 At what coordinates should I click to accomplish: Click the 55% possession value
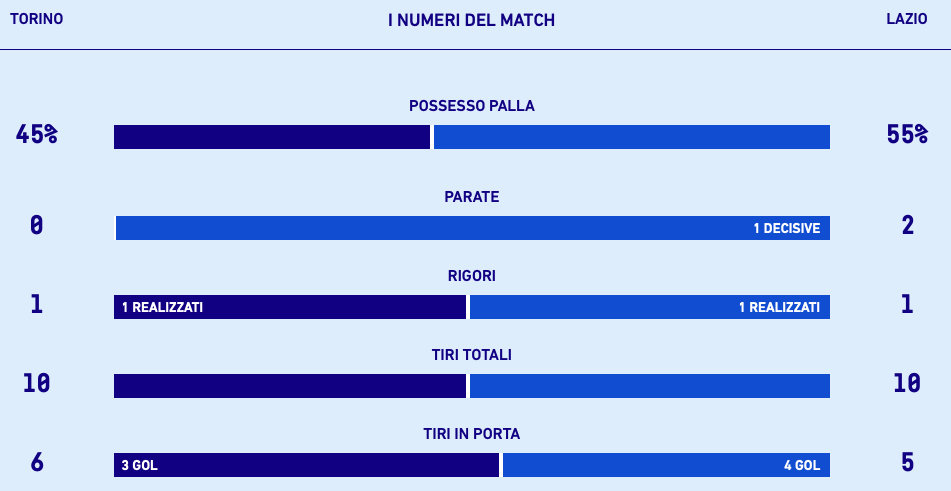point(907,134)
